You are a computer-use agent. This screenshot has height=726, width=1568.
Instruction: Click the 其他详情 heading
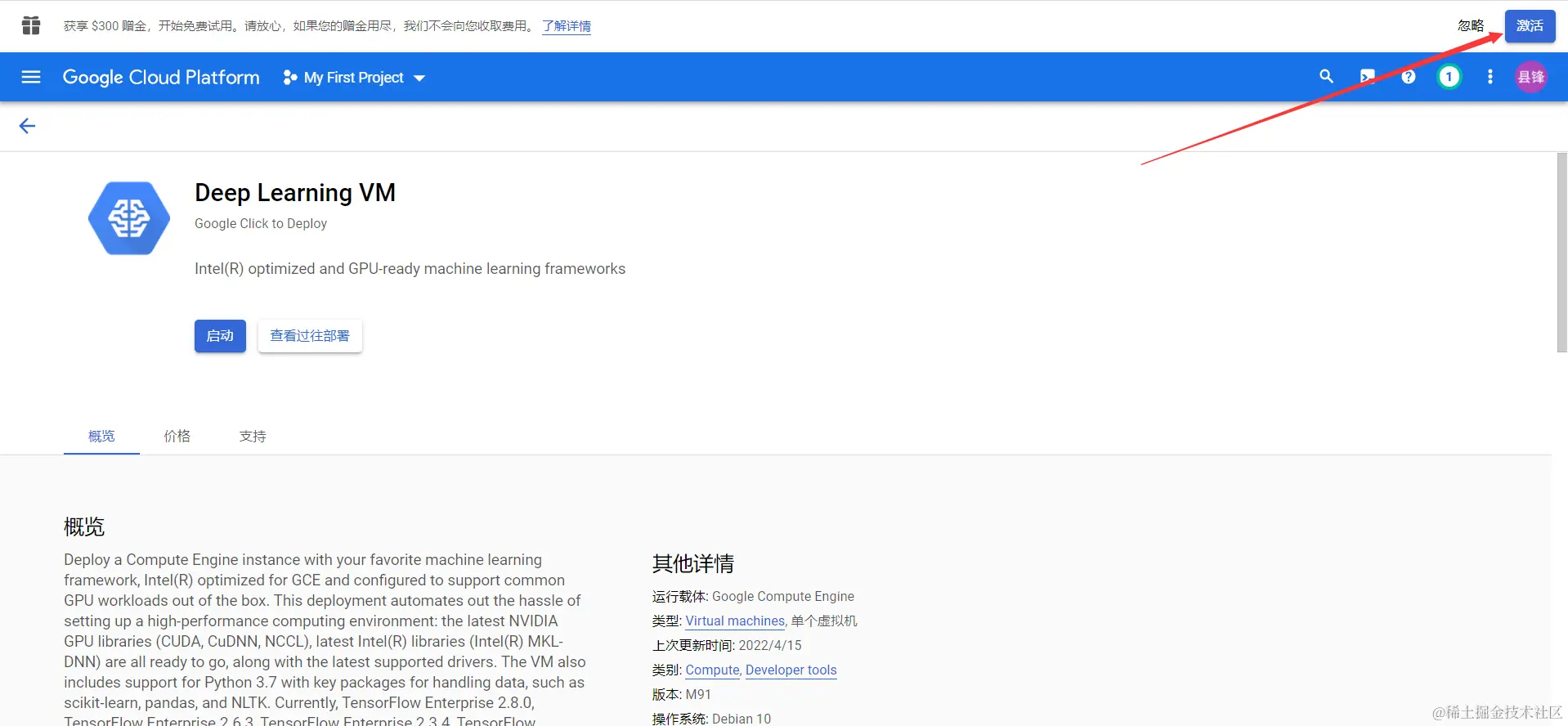tap(693, 563)
